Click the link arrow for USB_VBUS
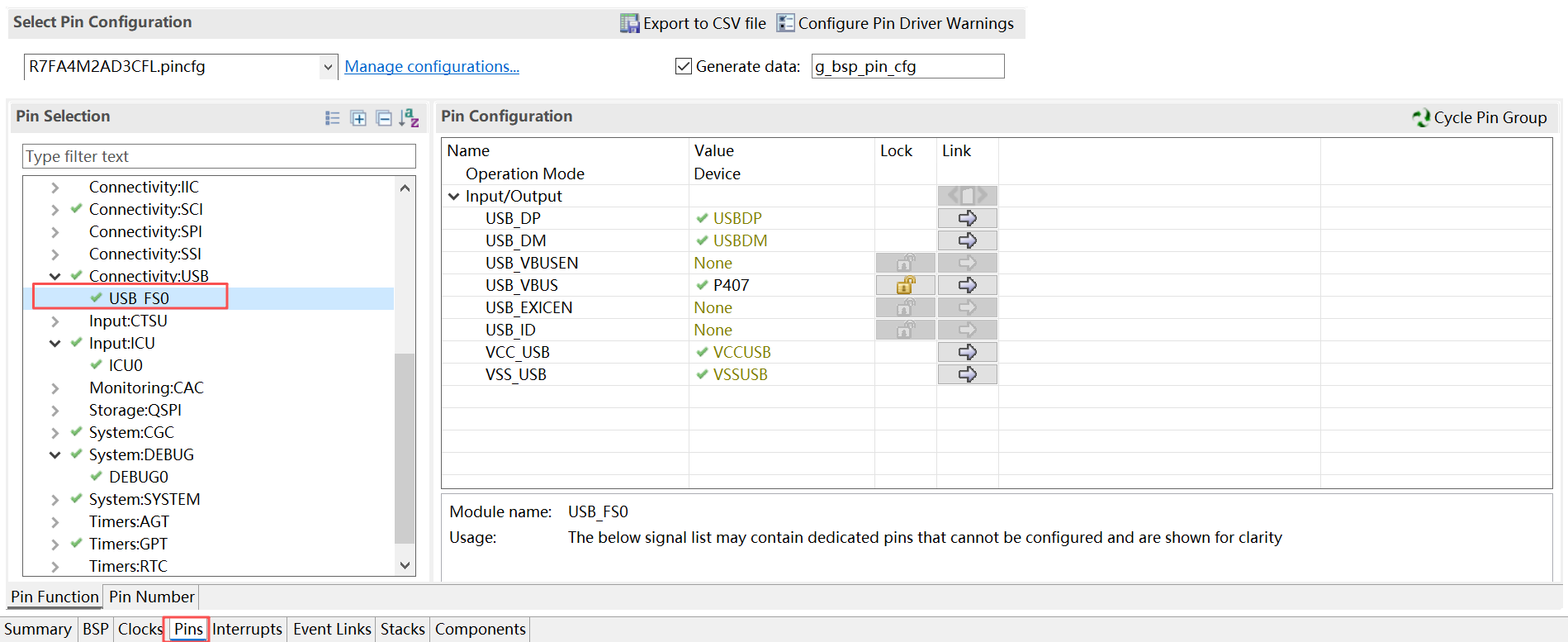 coord(967,285)
